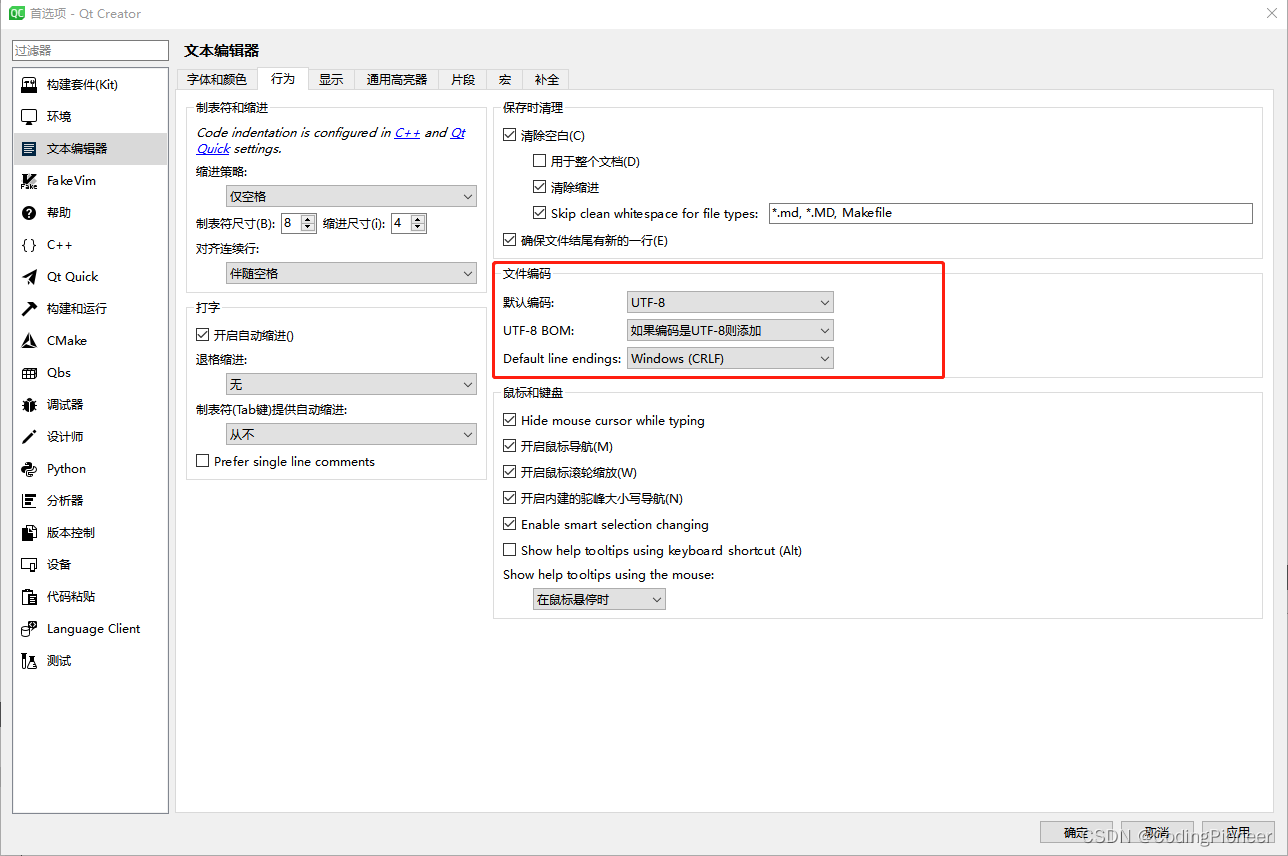Open the 缩进策略 dropdown showing 仅空格
1288x856 pixels.
[x=351, y=197]
